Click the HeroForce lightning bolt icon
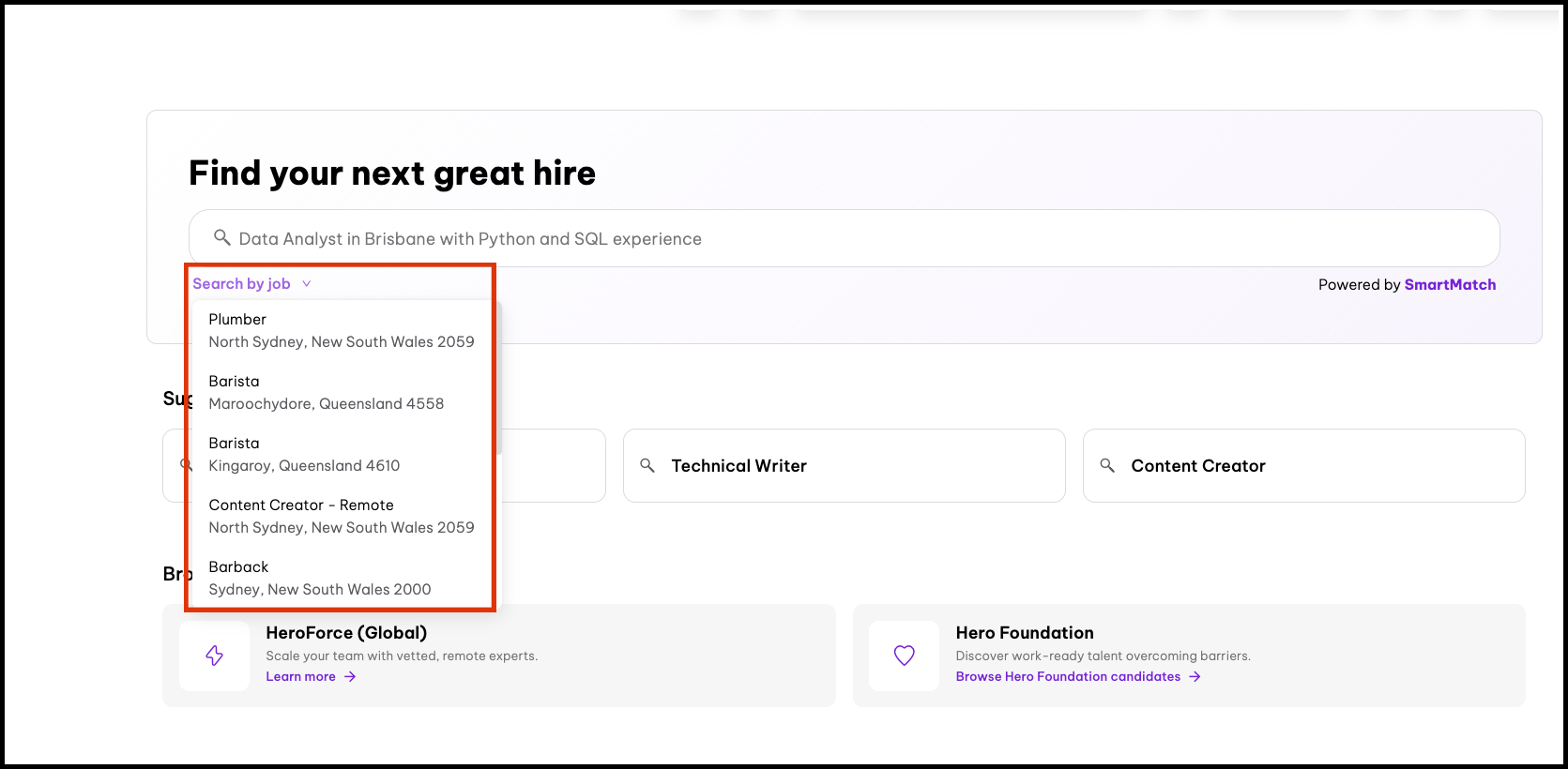The image size is (1568, 769). click(215, 656)
